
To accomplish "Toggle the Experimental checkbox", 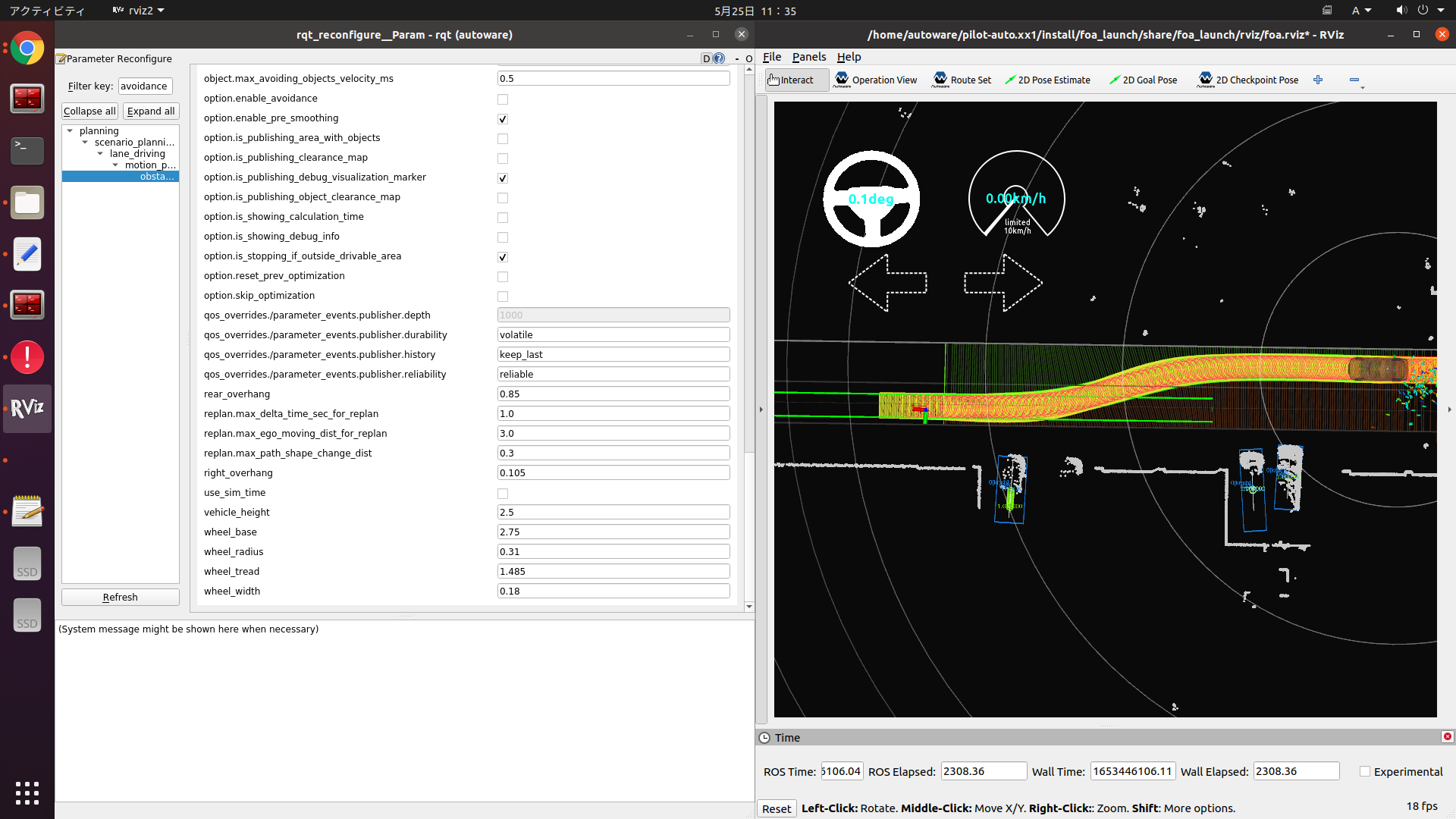I will [x=1365, y=771].
